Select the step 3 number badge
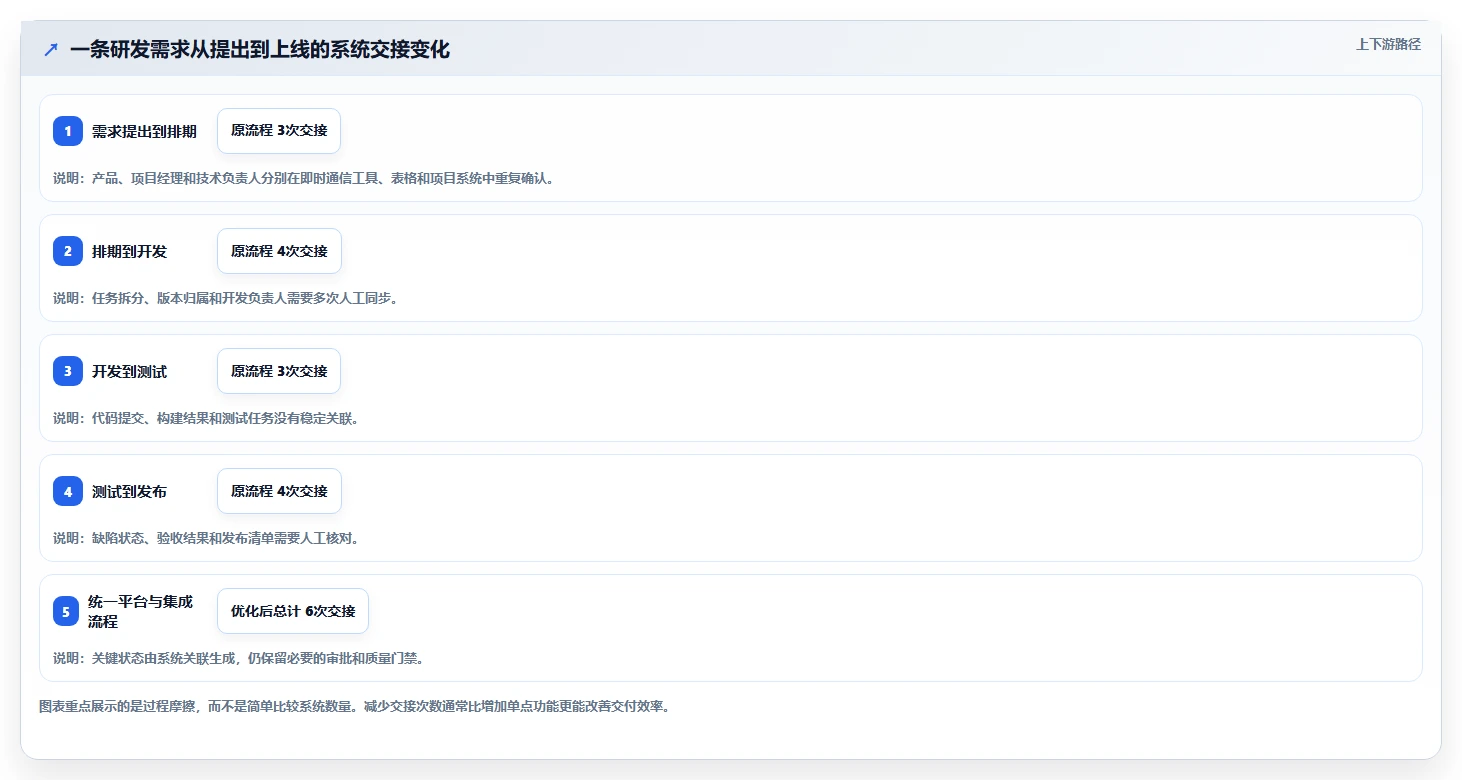The width and height of the screenshot is (1462, 780). pyautogui.click(x=68, y=371)
